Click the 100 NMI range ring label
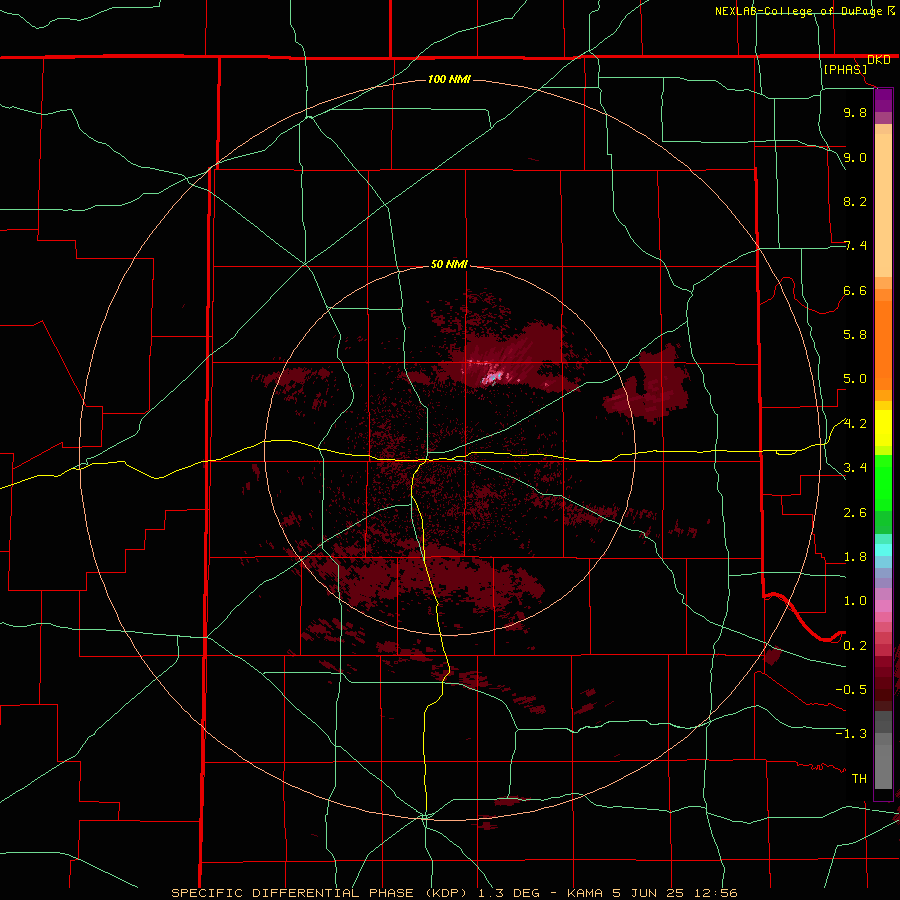 (x=449, y=79)
